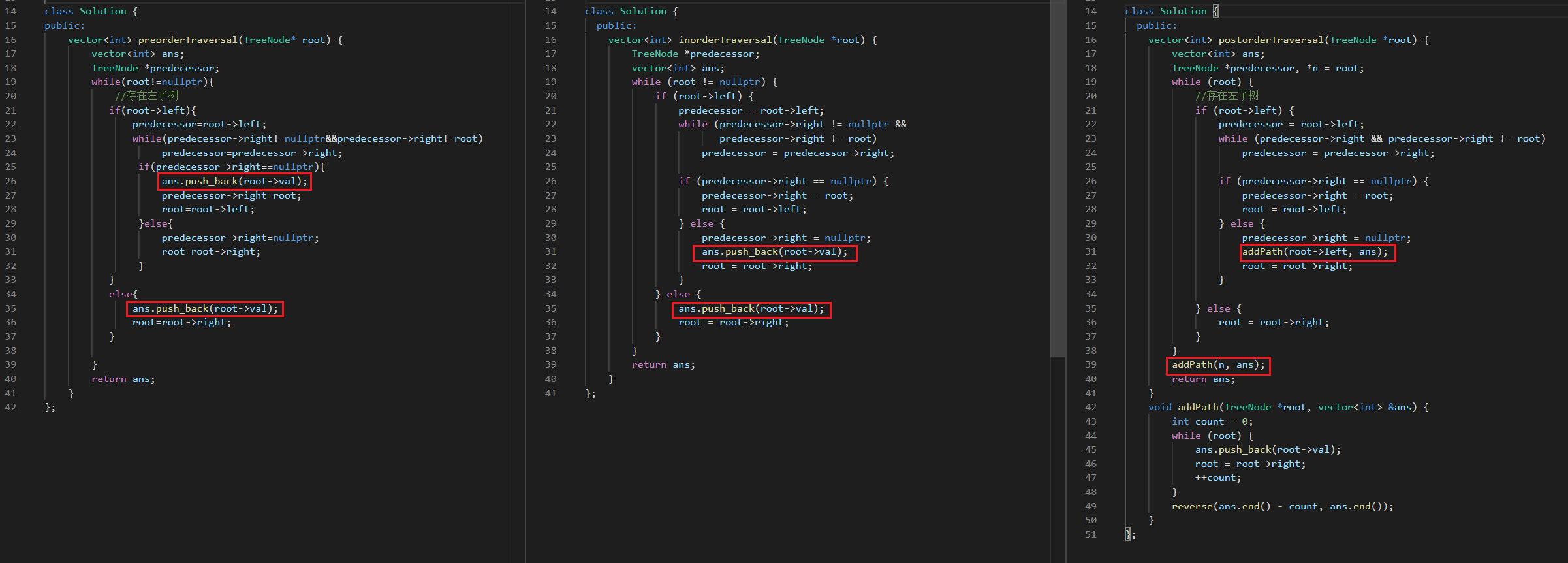The image size is (1568, 563).
Task: Click the Chinese comment in postorder pane
Action: click(x=1227, y=96)
